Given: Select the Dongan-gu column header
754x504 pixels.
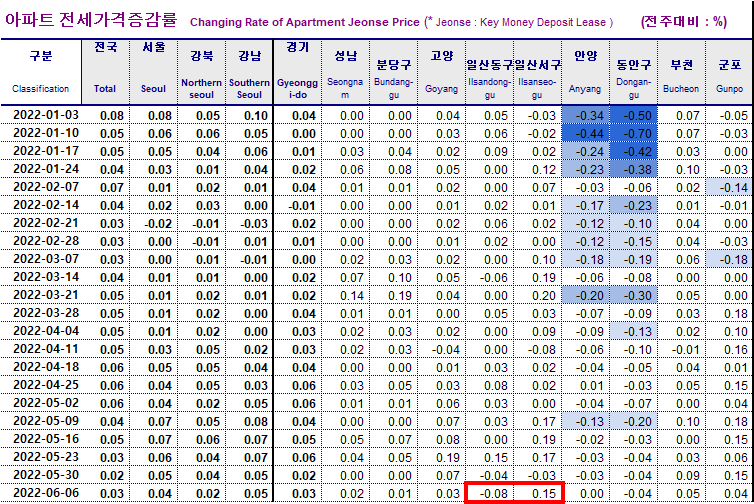Looking at the screenshot, I should (x=633, y=72).
